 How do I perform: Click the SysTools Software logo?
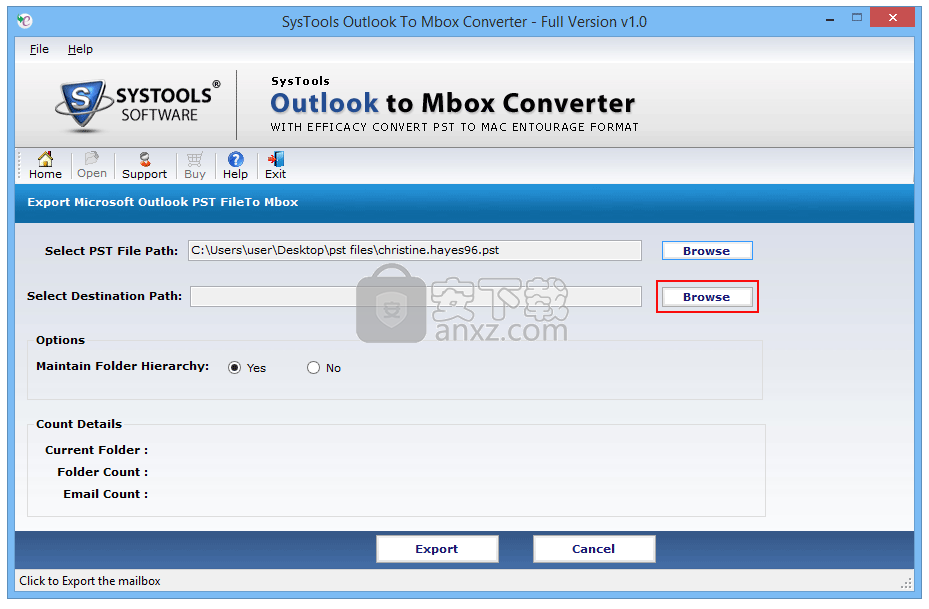point(138,105)
